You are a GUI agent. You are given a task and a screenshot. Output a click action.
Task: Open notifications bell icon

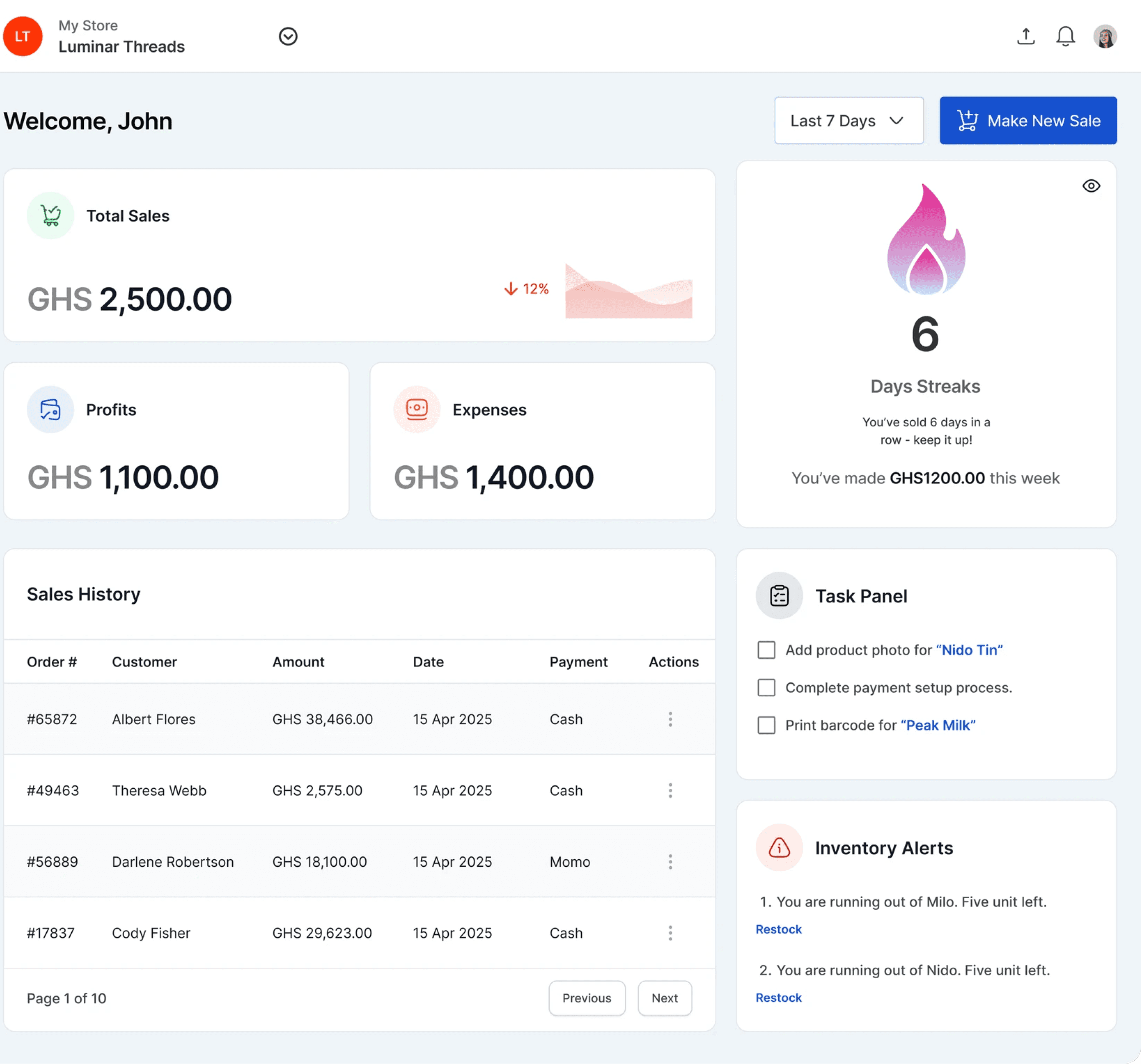pyautogui.click(x=1065, y=36)
